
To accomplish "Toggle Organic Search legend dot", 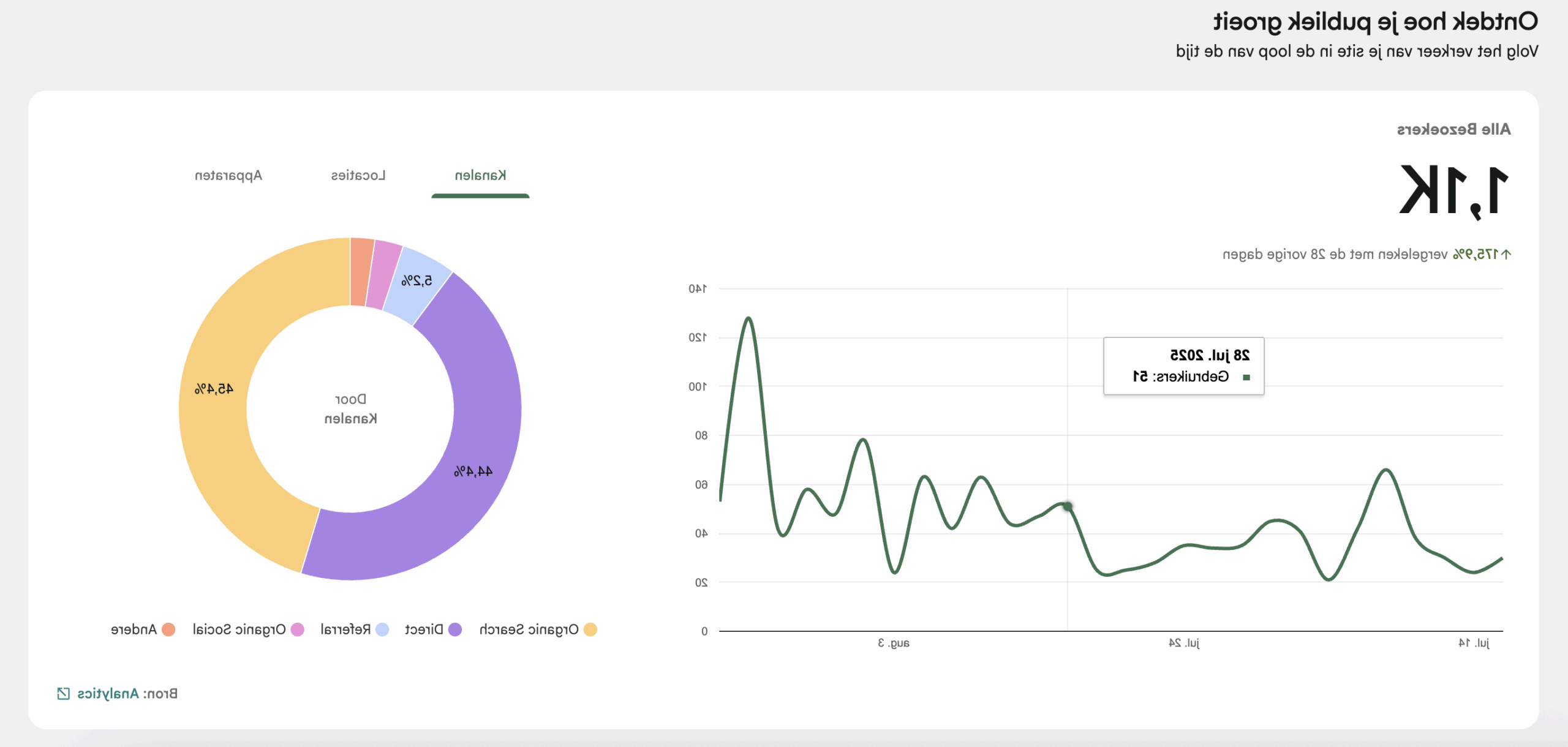I will pos(590,629).
